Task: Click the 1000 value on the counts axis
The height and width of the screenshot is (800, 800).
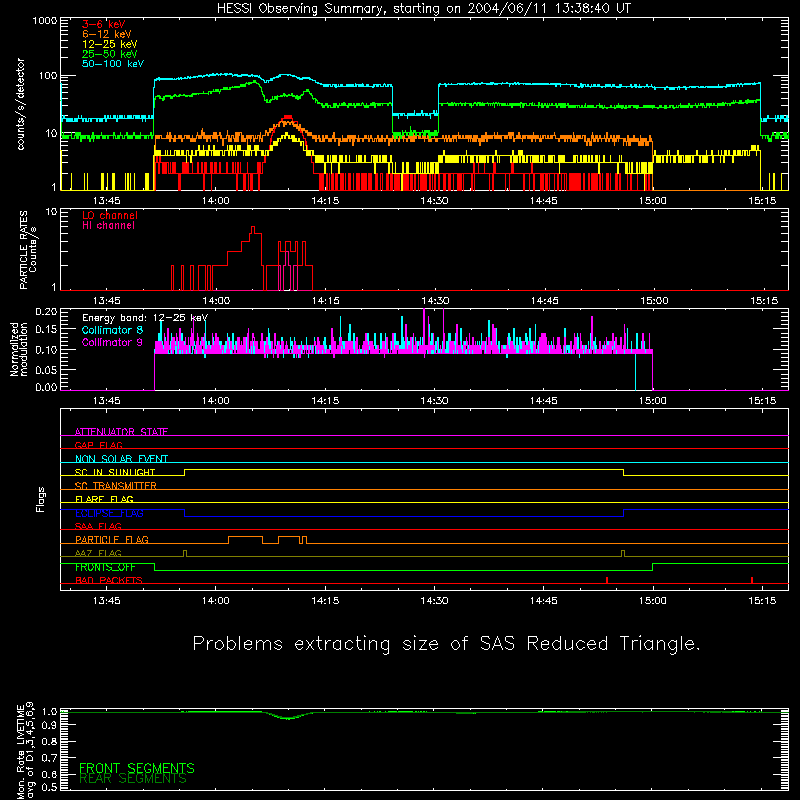Action: (44, 21)
